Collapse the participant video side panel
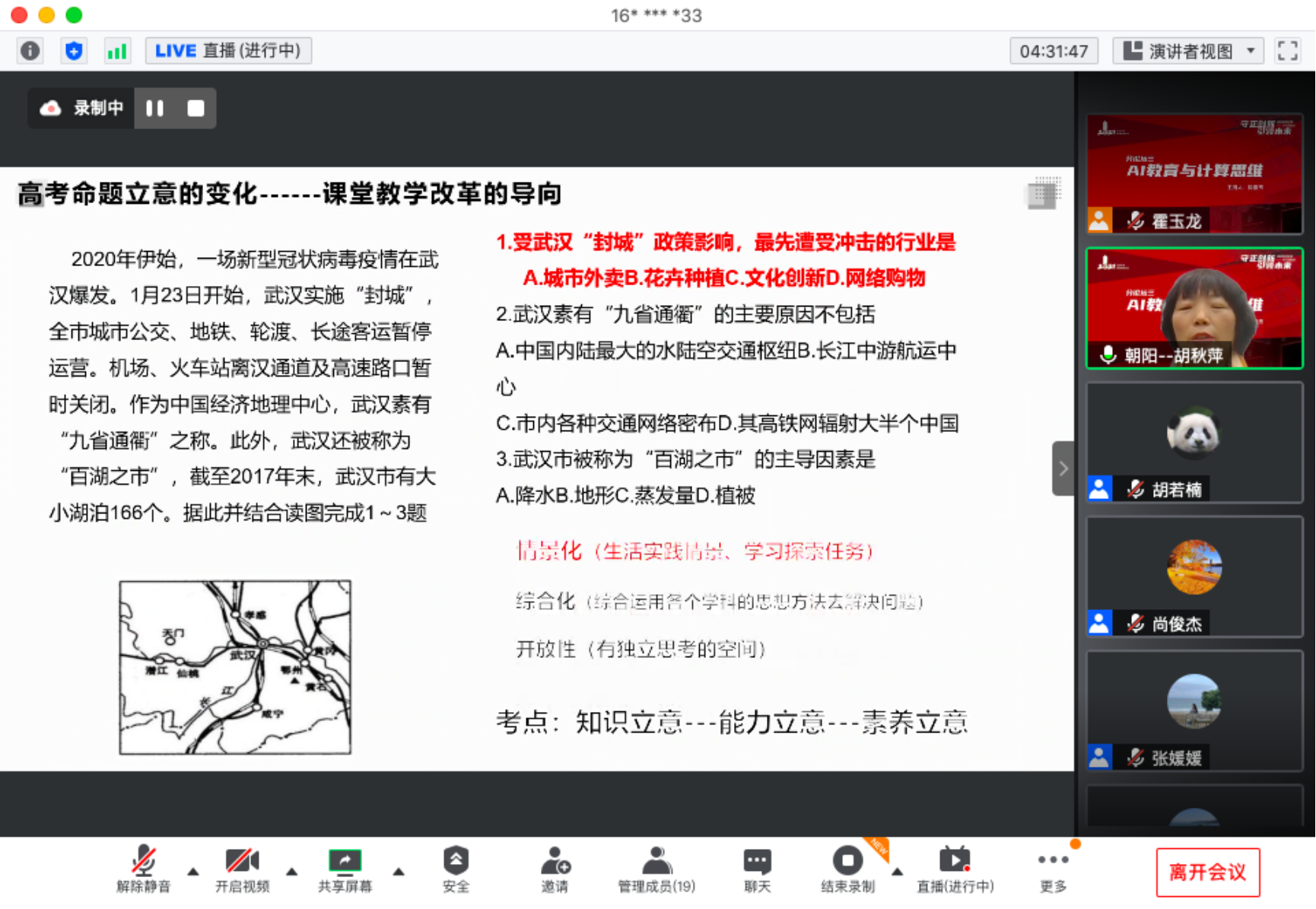 [1063, 469]
